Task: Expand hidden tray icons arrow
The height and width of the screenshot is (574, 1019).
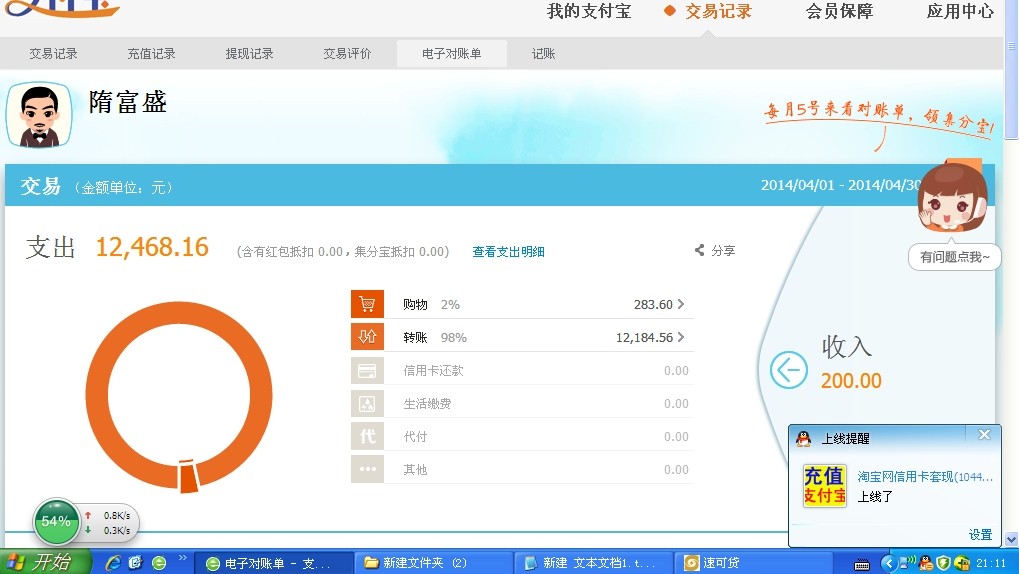Action: (x=888, y=563)
